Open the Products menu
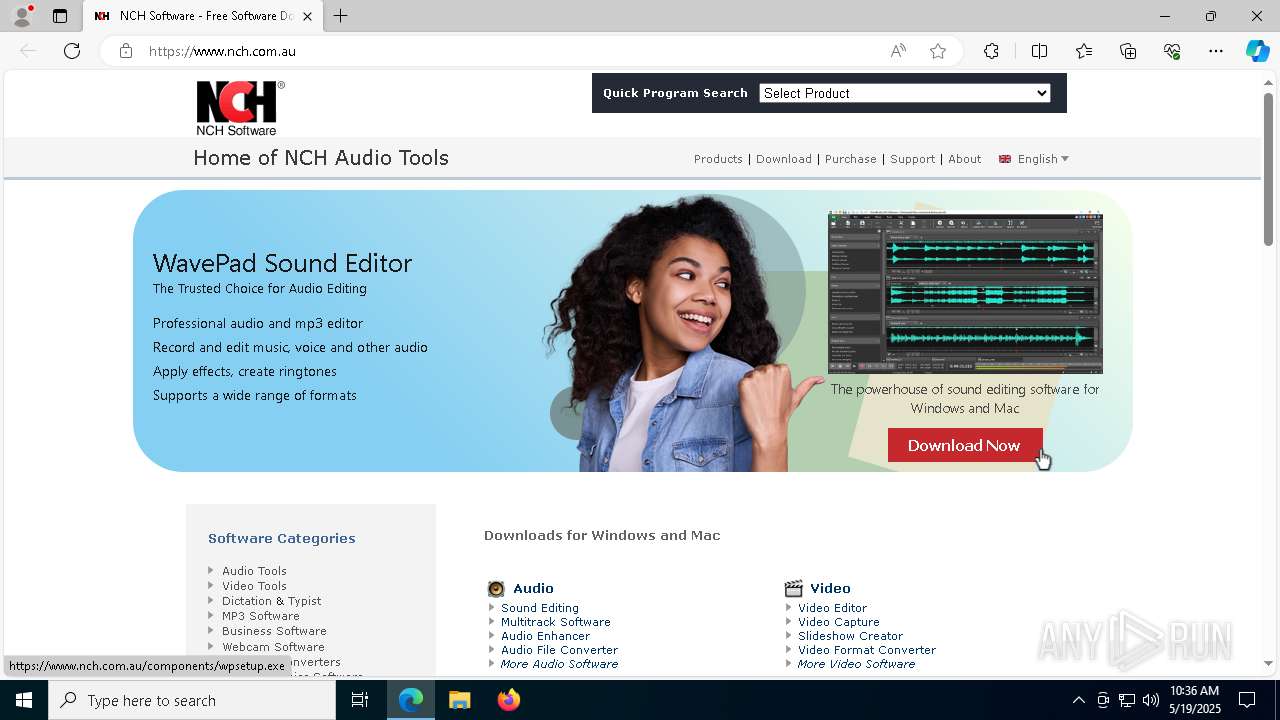The width and height of the screenshot is (1280, 720). click(718, 159)
